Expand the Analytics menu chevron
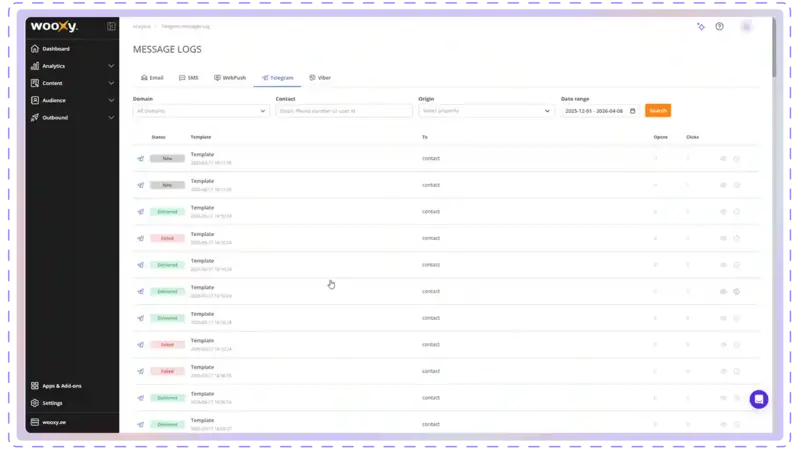Screen dimensions: 800x450 (111, 66)
